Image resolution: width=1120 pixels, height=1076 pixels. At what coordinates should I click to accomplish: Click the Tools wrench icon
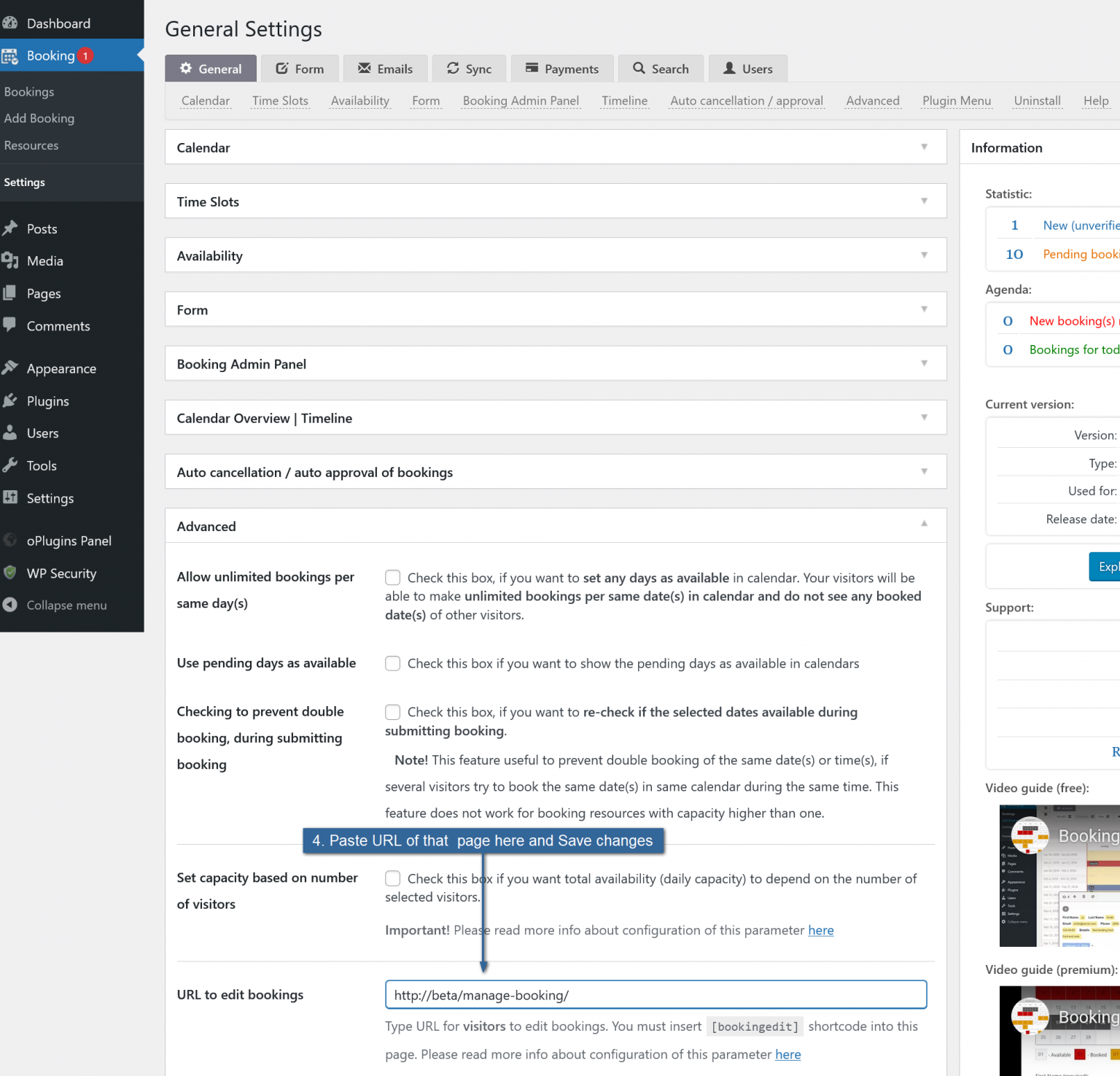point(10,465)
